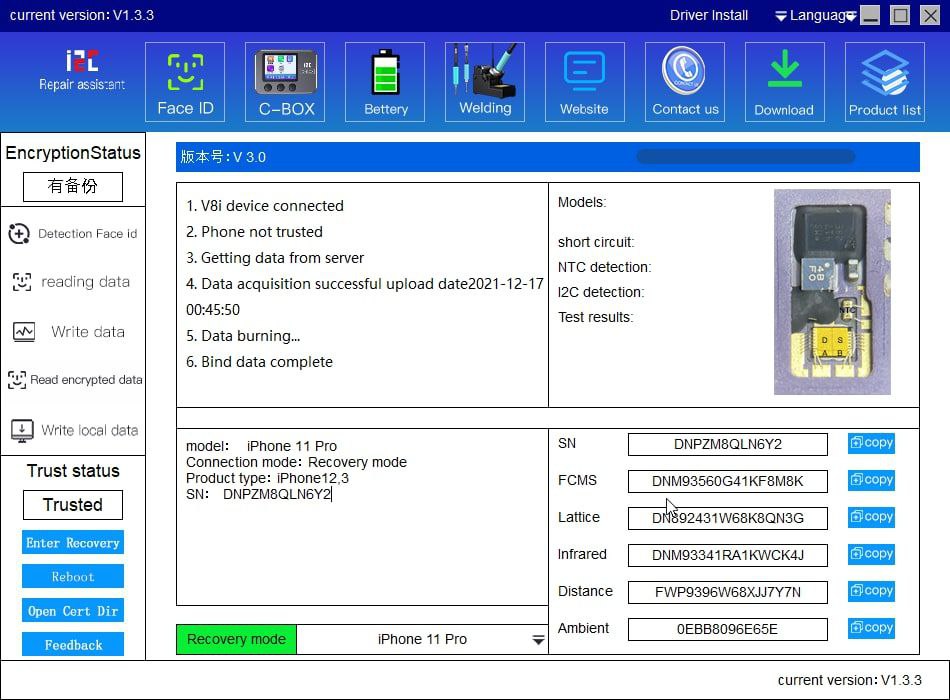Open the Download section

click(785, 82)
